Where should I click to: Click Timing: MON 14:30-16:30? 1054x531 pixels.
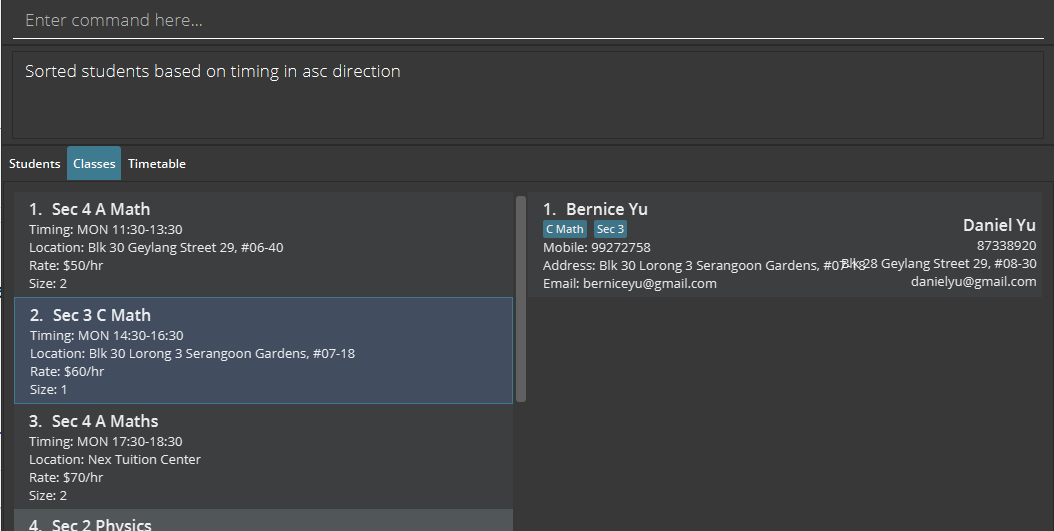coord(106,335)
